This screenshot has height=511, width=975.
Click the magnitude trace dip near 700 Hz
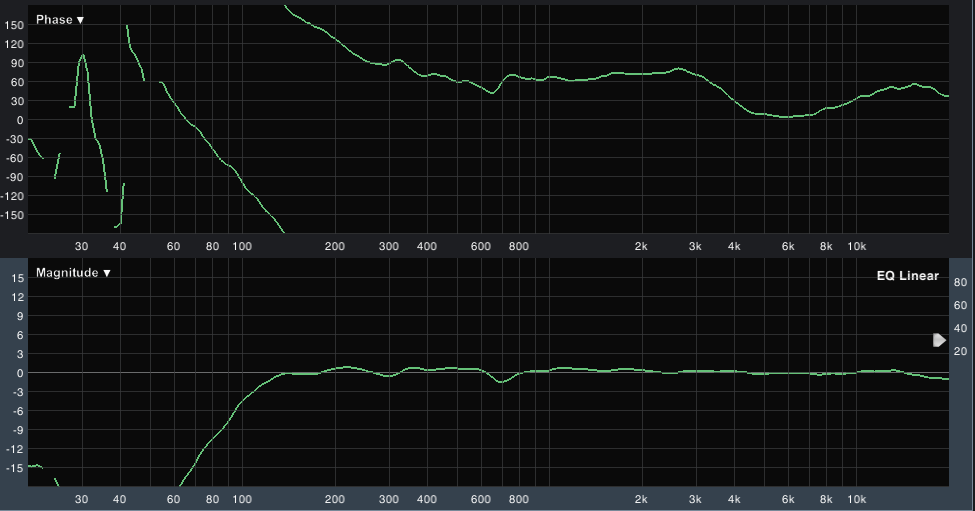[x=502, y=382]
